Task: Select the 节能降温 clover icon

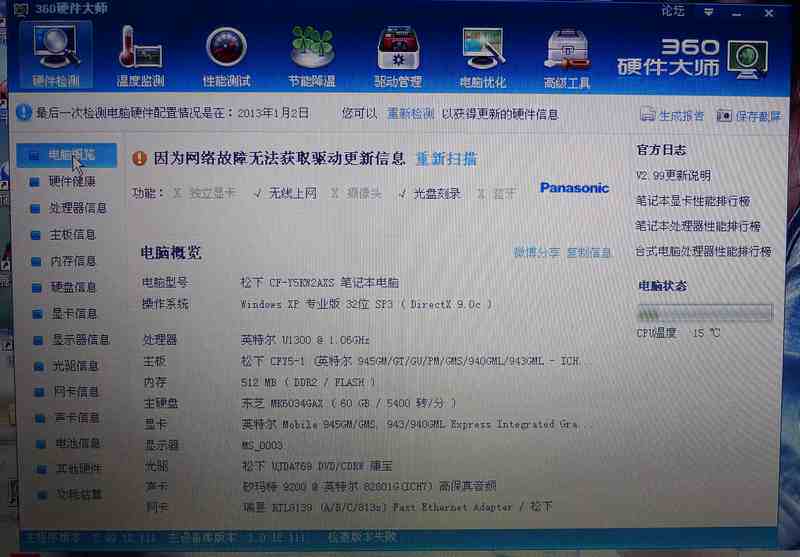Action: coord(311,50)
